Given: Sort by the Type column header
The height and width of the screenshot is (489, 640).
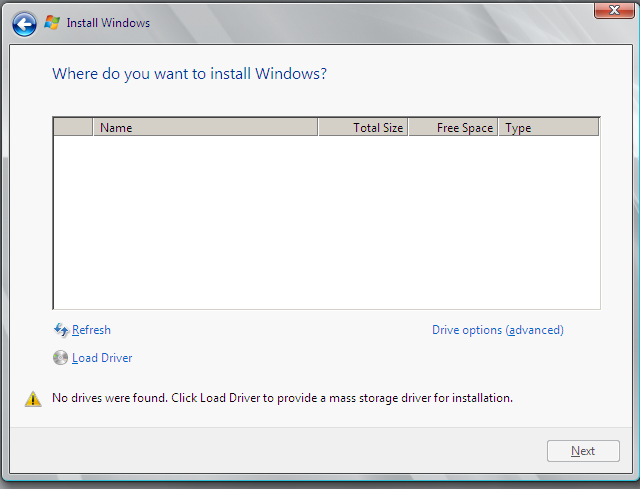Looking at the screenshot, I should point(549,127).
